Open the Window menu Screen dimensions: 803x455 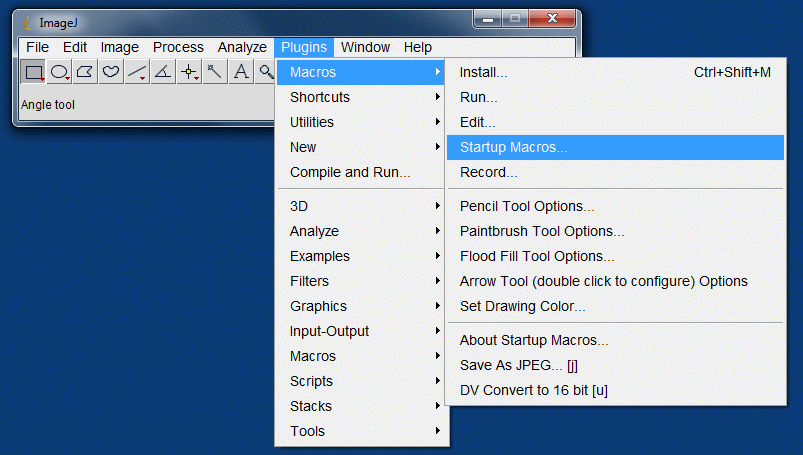tap(365, 47)
